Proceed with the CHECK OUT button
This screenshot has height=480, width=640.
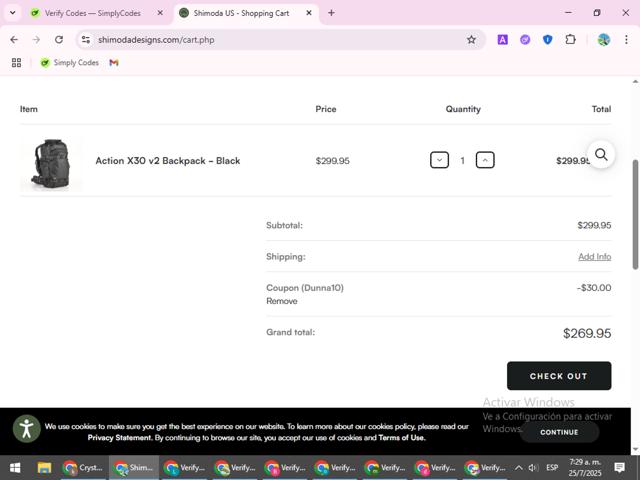tap(559, 376)
